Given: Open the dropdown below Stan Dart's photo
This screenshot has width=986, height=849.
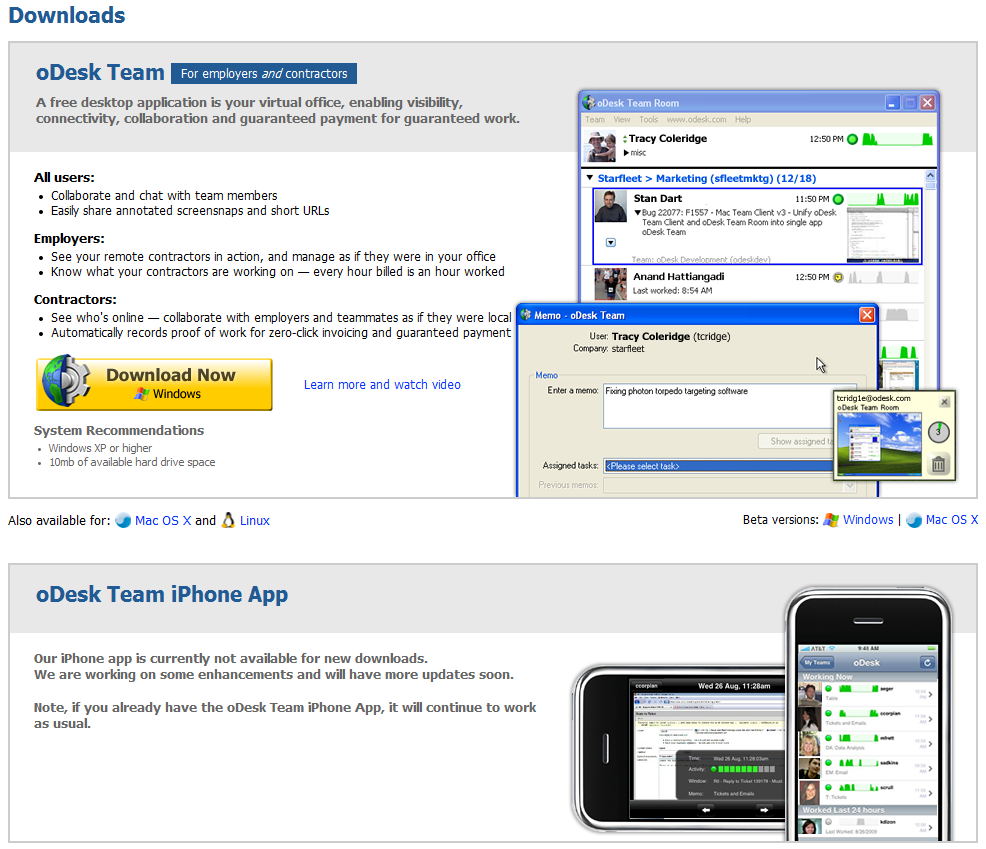Looking at the screenshot, I should click(x=611, y=242).
